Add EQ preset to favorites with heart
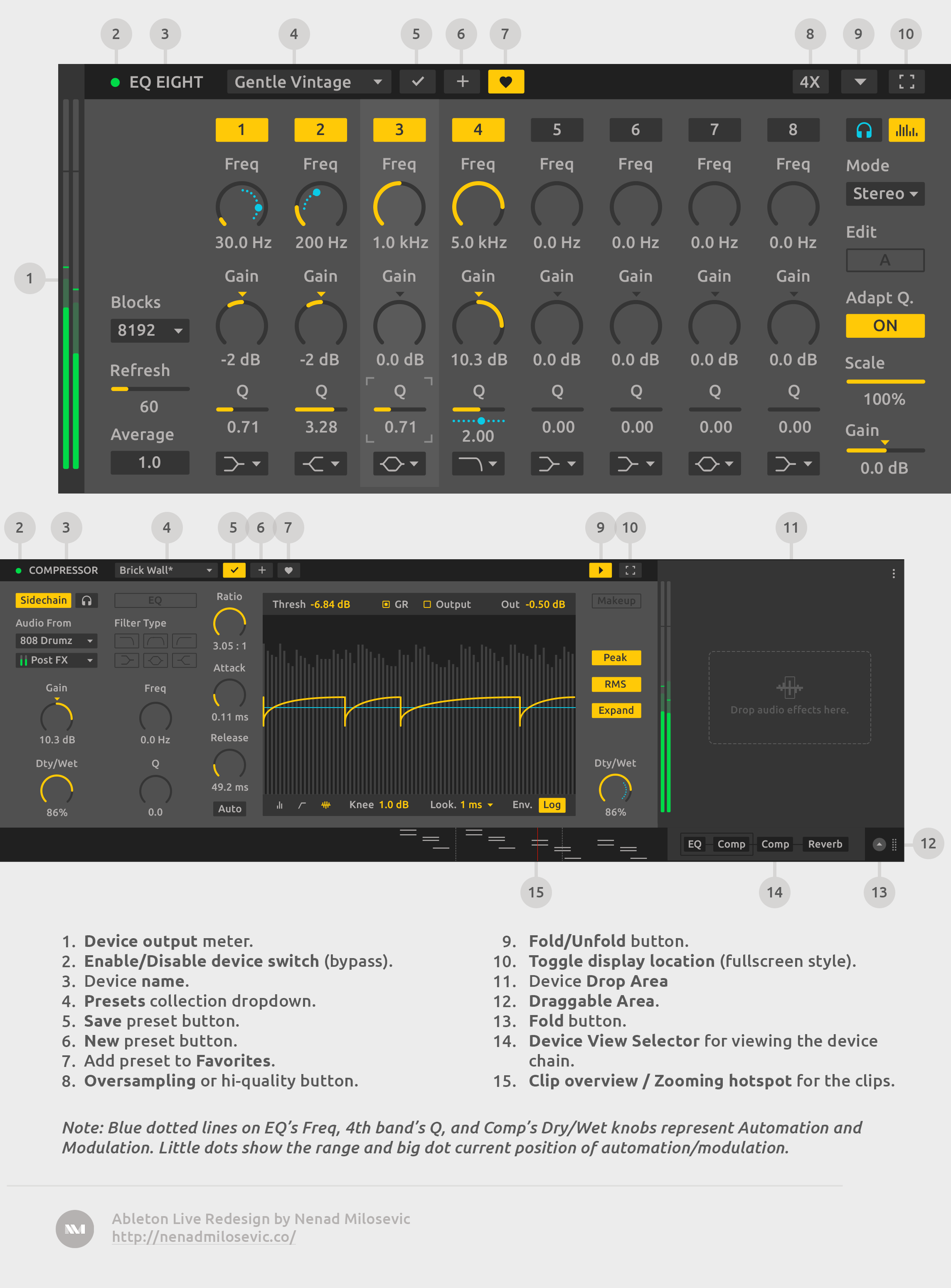Viewport: 951px width, 1288px height. pyautogui.click(x=505, y=82)
